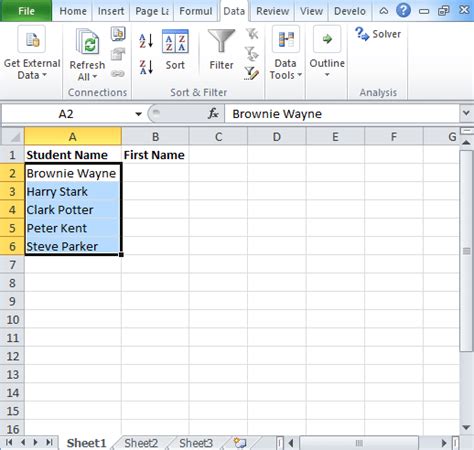
Task: Click horizontal scrollbar left arrow
Action: coord(291,443)
